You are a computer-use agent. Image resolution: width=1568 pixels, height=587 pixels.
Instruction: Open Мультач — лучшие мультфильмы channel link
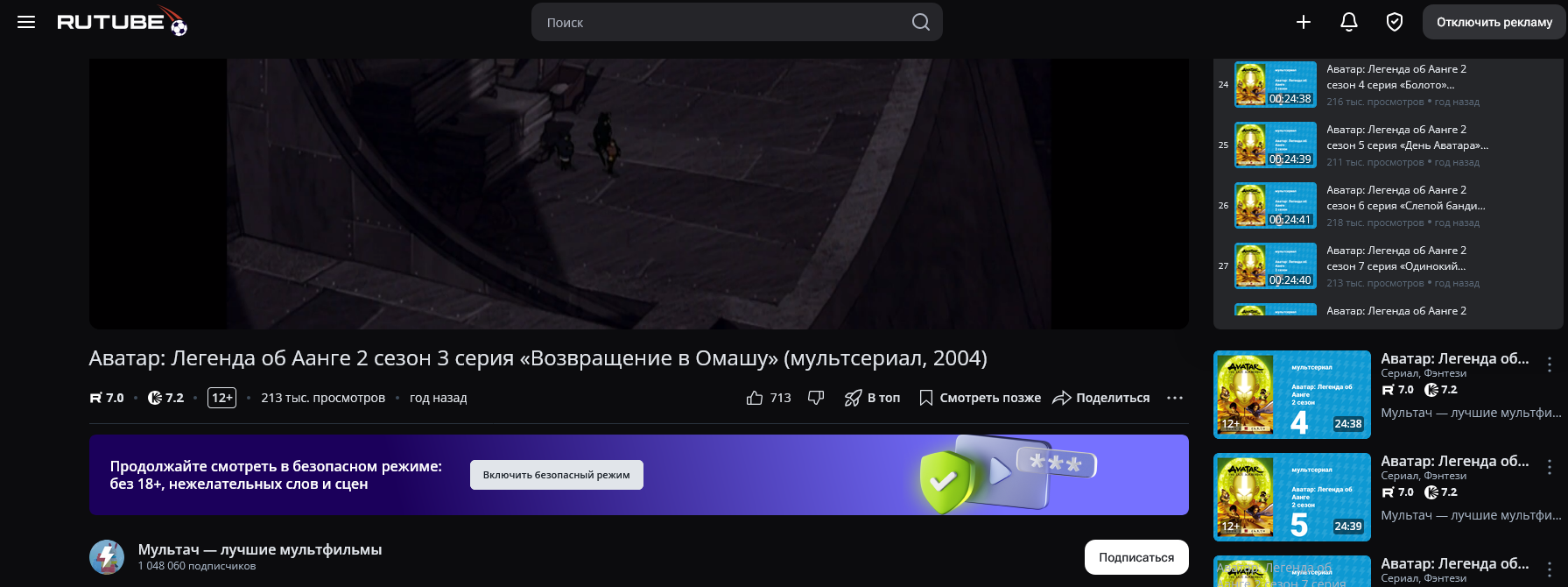pyautogui.click(x=260, y=549)
